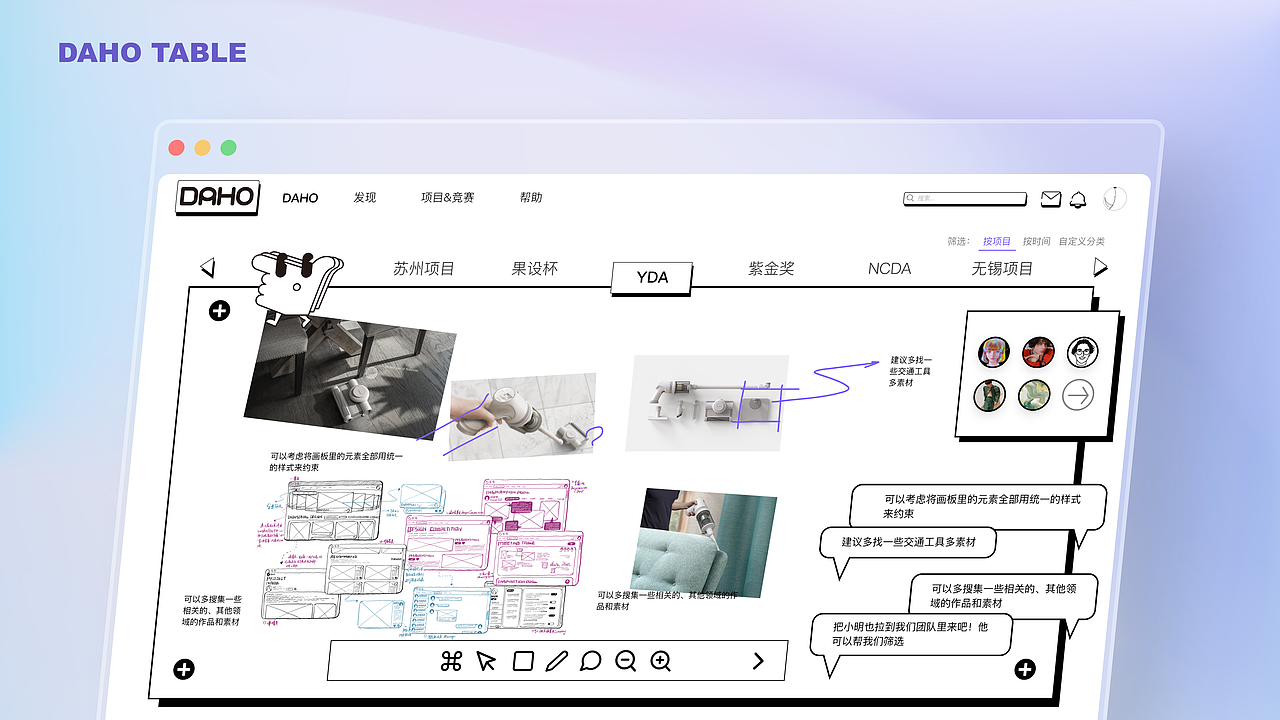This screenshot has height=720, width=1280.
Task: Switch to the 紫金奖 tab
Action: pos(771,268)
